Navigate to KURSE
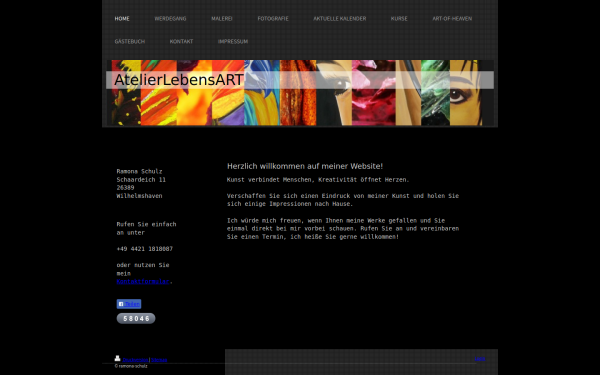600x375 pixels. [399, 18]
